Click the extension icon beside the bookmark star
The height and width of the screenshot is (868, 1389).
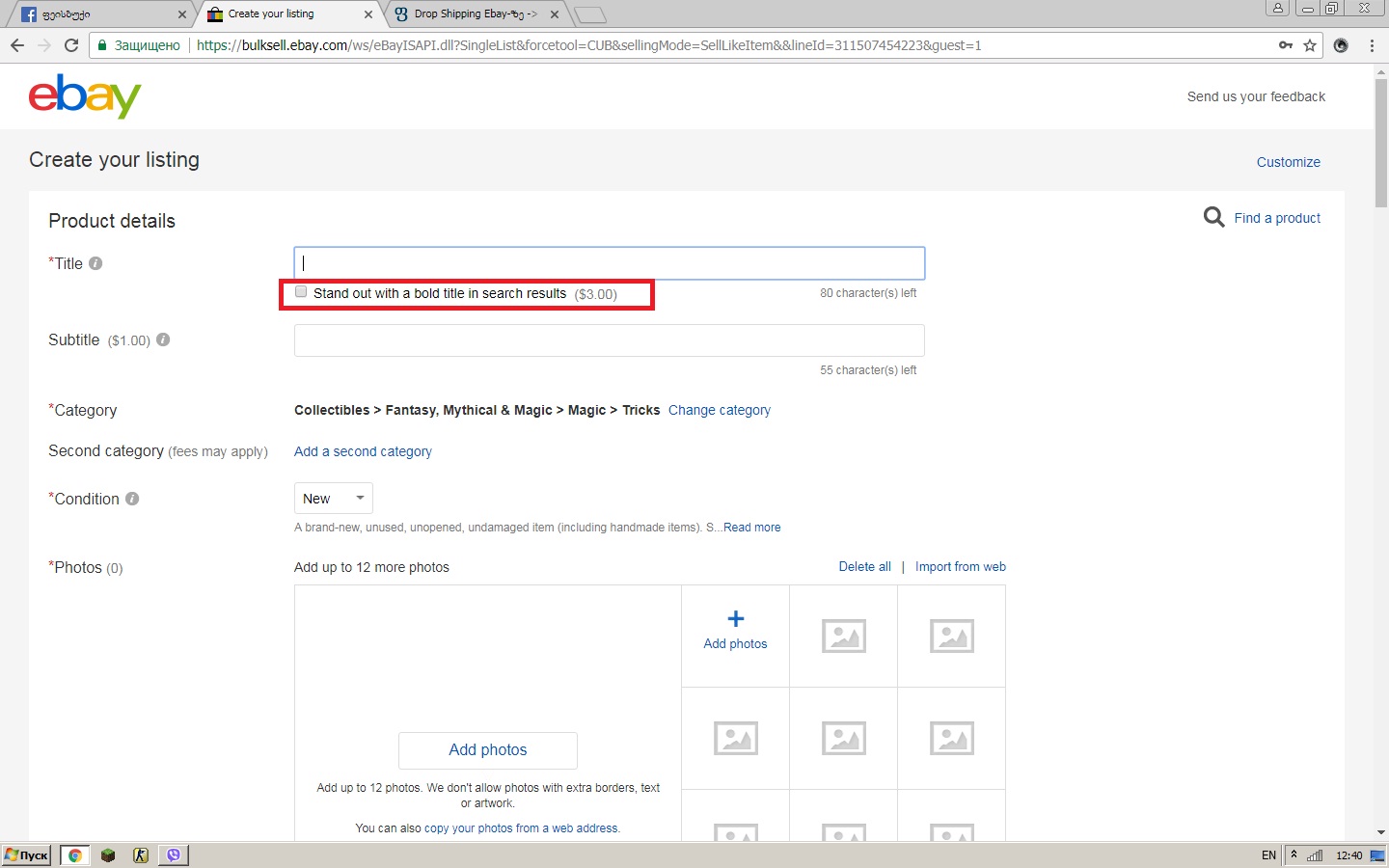pyautogui.click(x=1341, y=45)
